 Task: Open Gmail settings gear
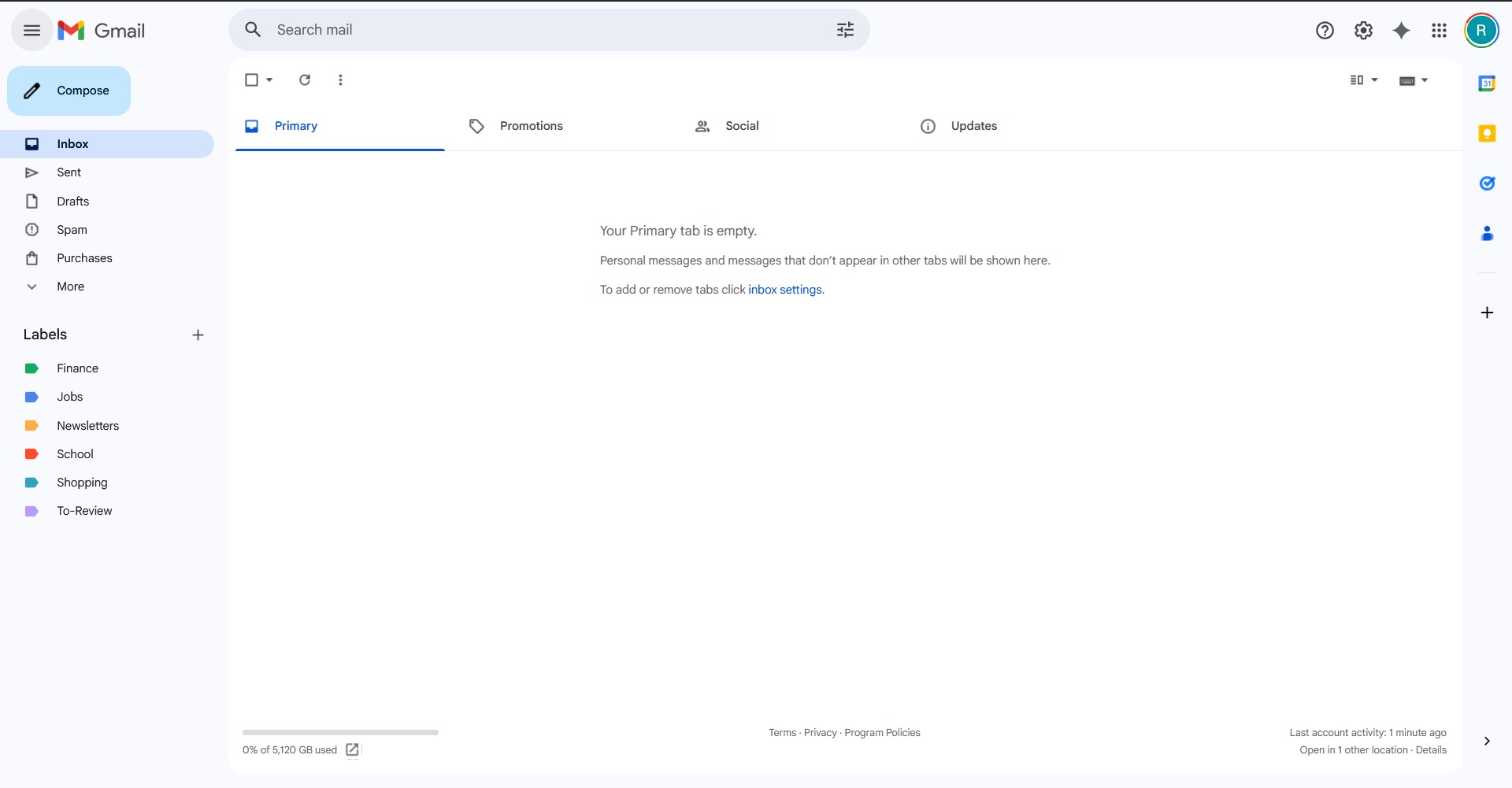pos(1363,30)
